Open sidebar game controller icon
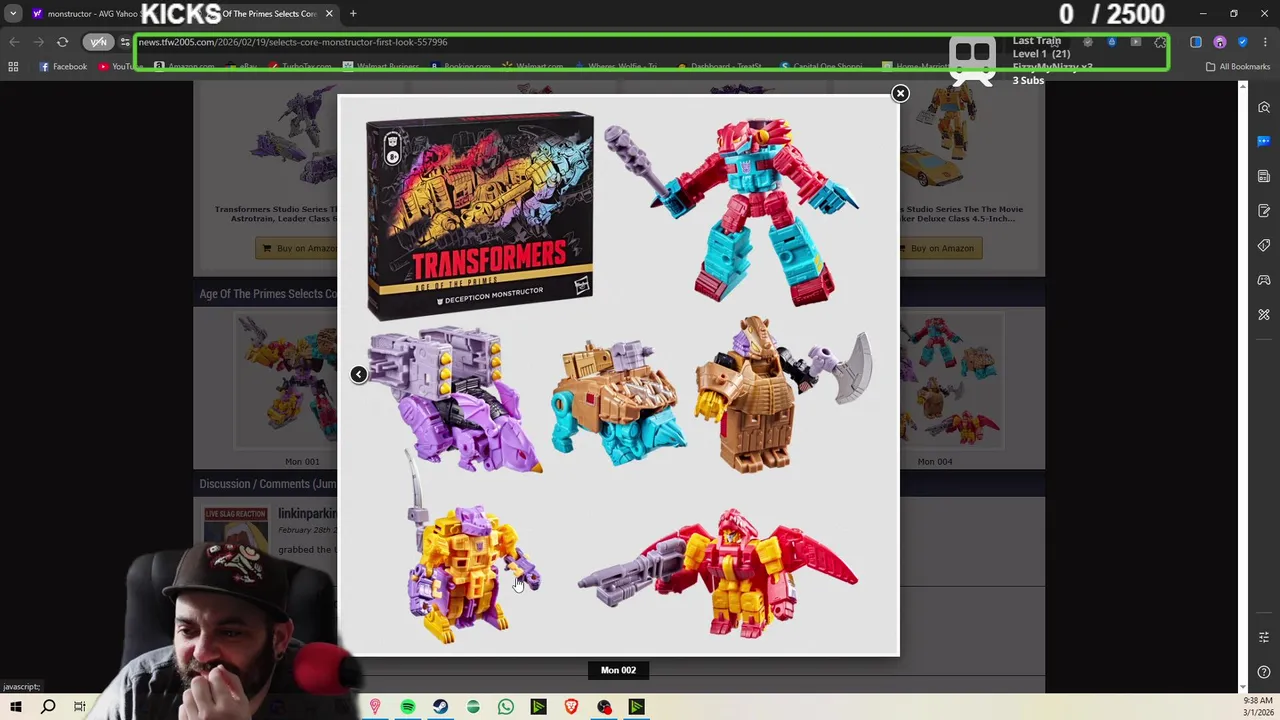The image size is (1280, 720). [1264, 280]
